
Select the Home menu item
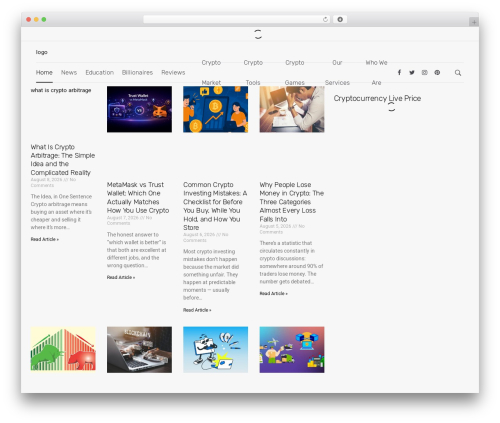coord(44,72)
